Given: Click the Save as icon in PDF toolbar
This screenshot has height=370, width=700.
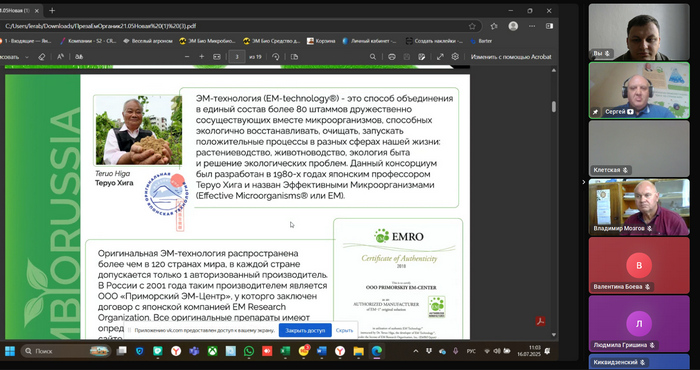Looking at the screenshot, I should [x=421, y=57].
